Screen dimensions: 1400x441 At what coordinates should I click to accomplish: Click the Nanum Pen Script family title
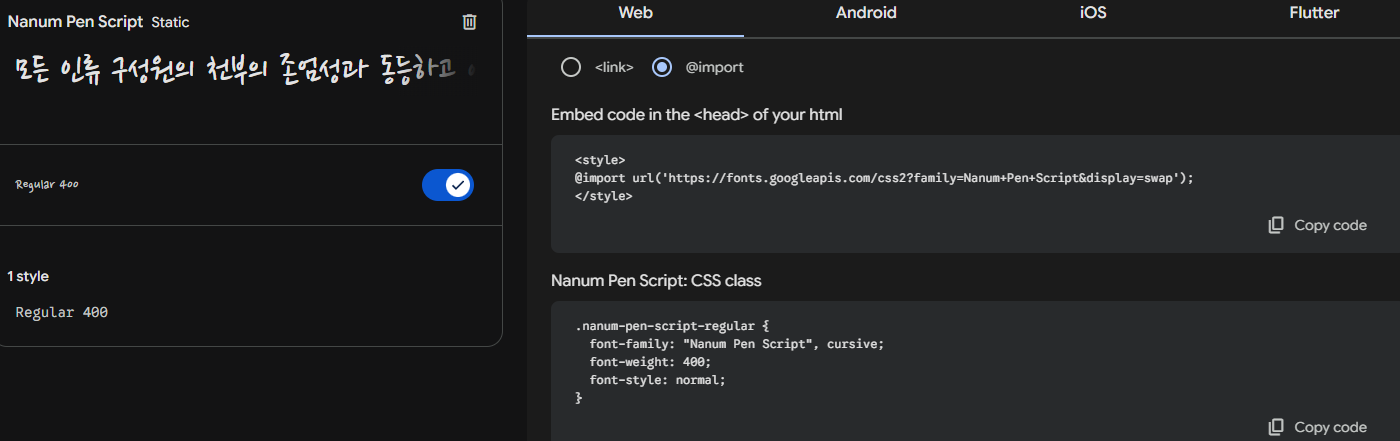pyautogui.click(x=75, y=22)
